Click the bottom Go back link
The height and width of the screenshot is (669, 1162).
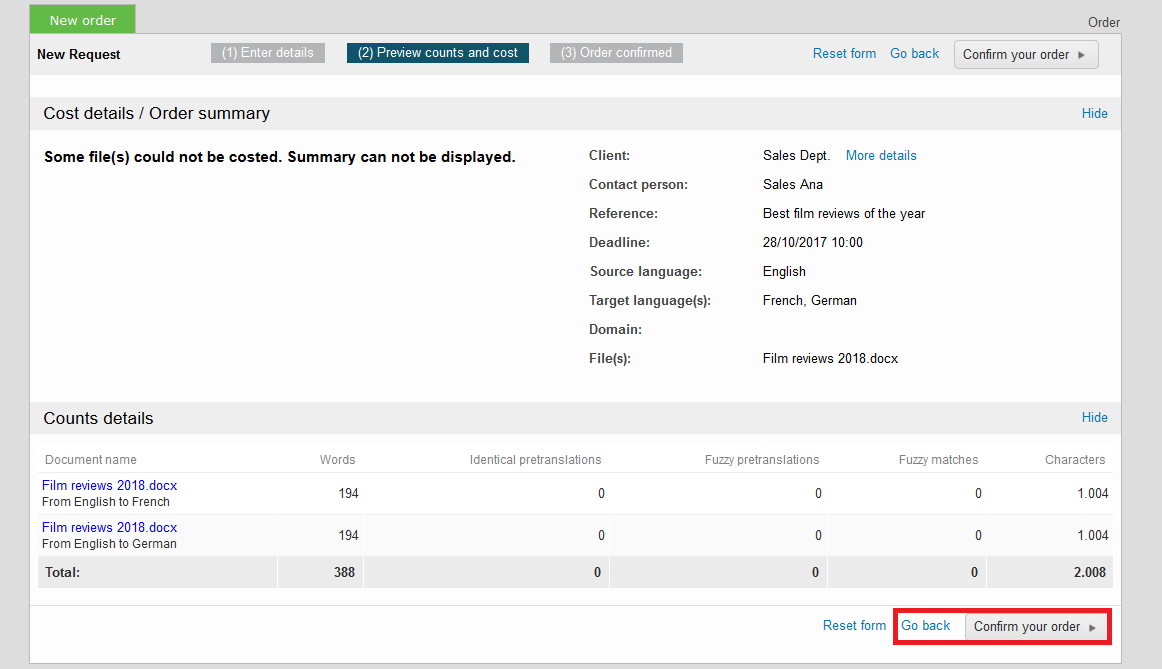click(x=925, y=626)
